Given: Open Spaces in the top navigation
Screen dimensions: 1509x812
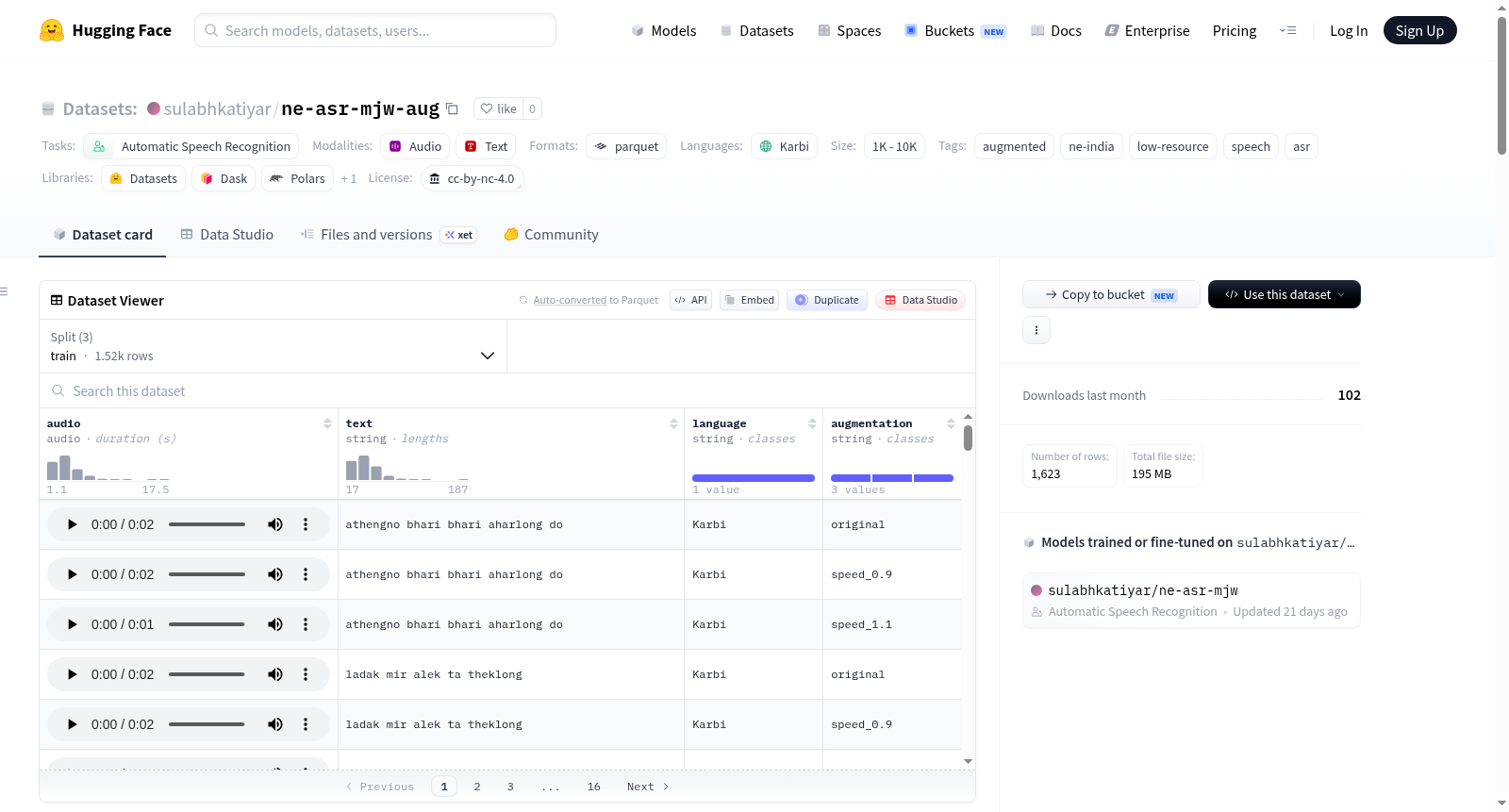Looking at the screenshot, I should [850, 30].
